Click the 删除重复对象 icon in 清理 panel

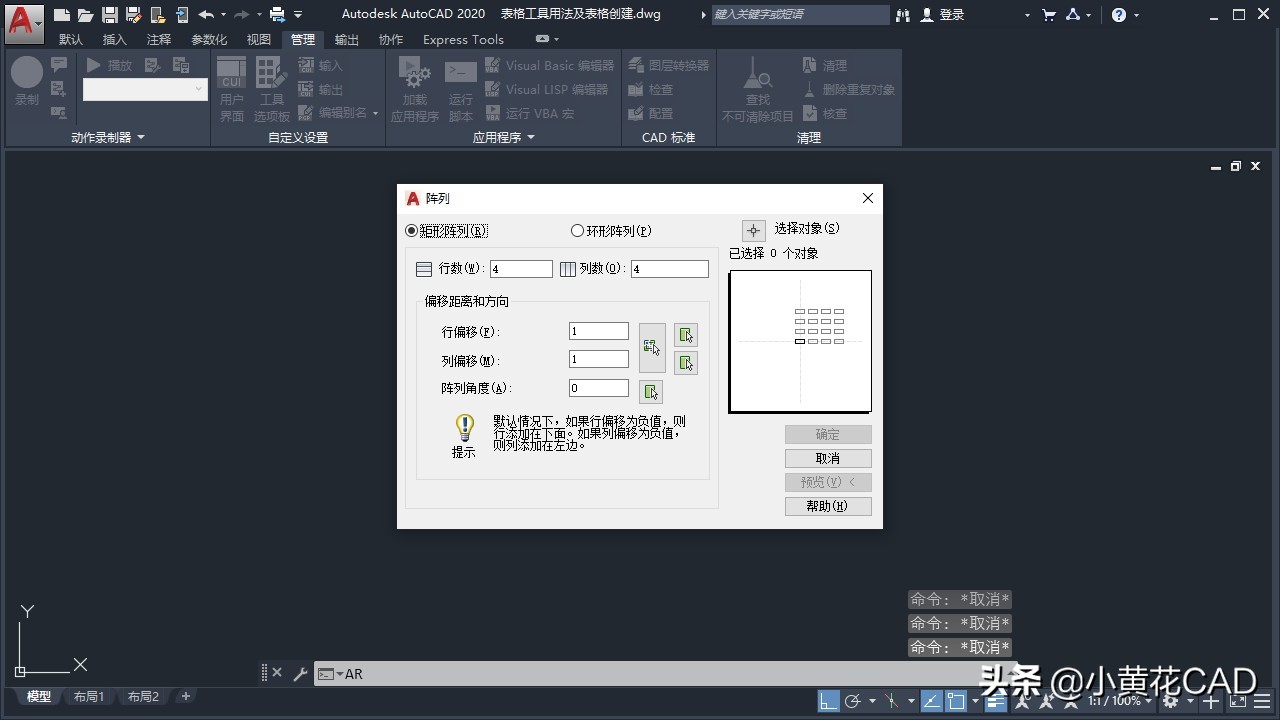click(810, 89)
